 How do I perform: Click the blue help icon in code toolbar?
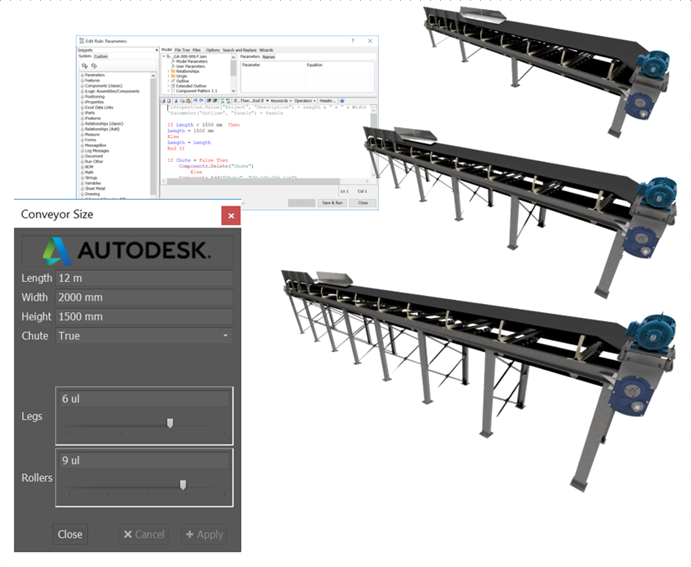tap(342, 101)
